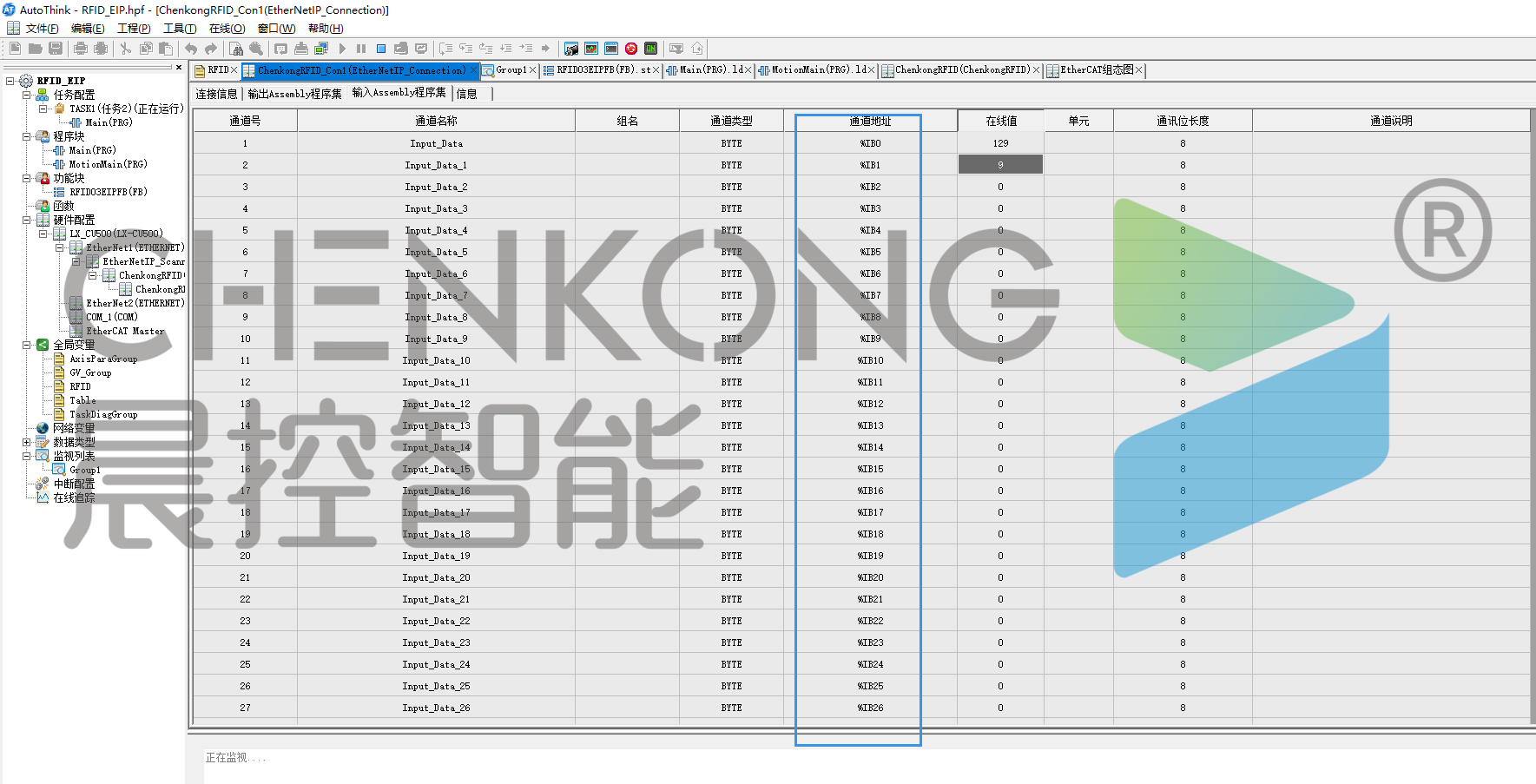1536x784 pixels.
Task: Expand the 数据类型 tree node
Action: pos(27,442)
